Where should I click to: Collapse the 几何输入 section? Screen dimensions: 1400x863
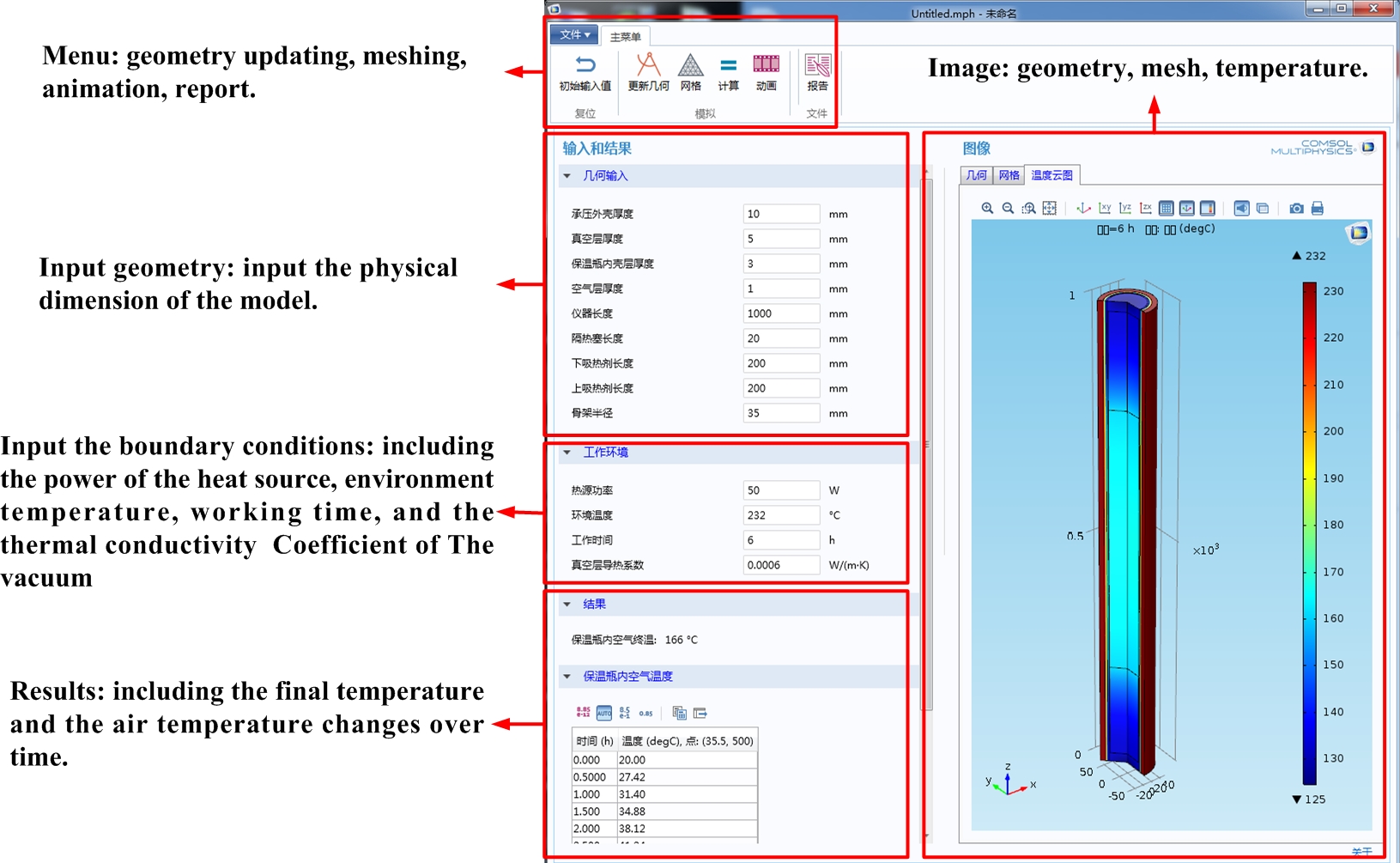[x=567, y=176]
